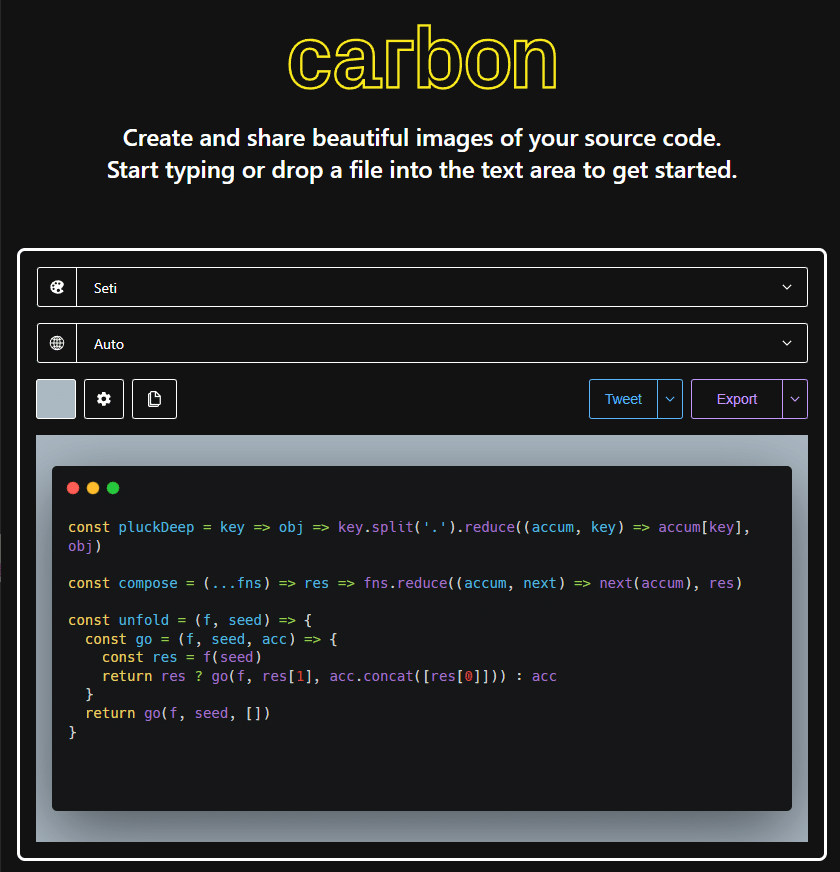Expand the Auto dropdown chevron

pos(787,343)
